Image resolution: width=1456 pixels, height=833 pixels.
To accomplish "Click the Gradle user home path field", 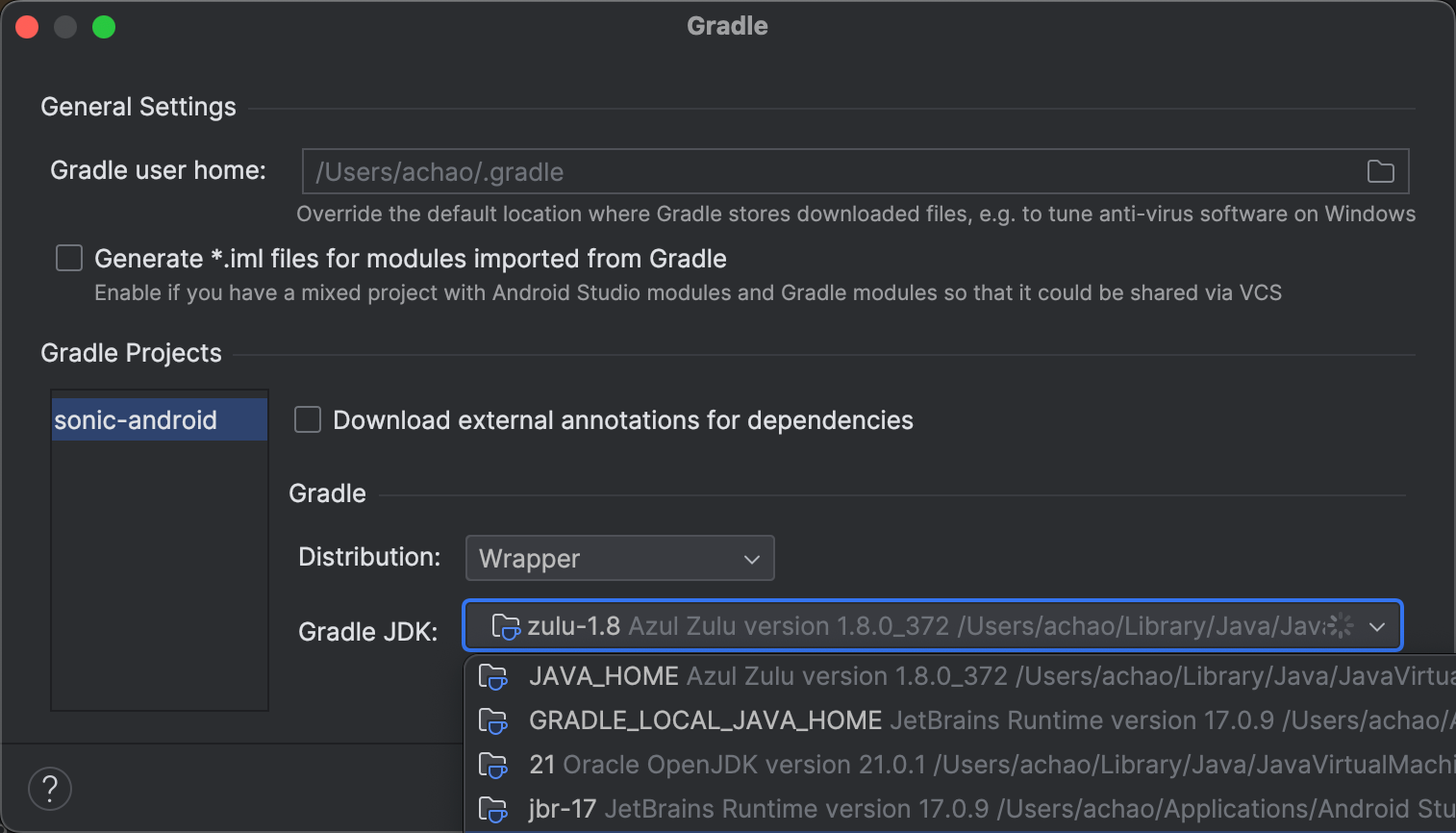I will point(827,171).
